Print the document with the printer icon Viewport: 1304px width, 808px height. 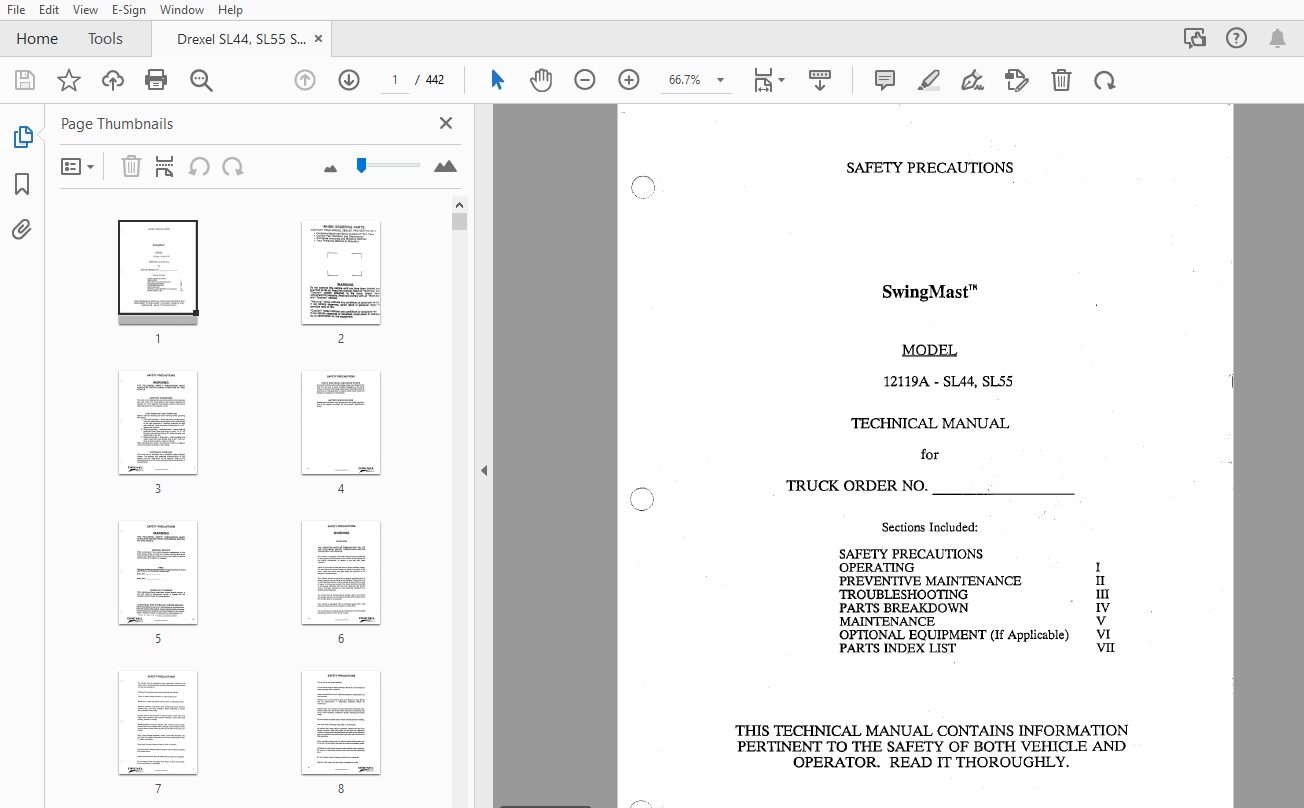pyautogui.click(x=156, y=80)
